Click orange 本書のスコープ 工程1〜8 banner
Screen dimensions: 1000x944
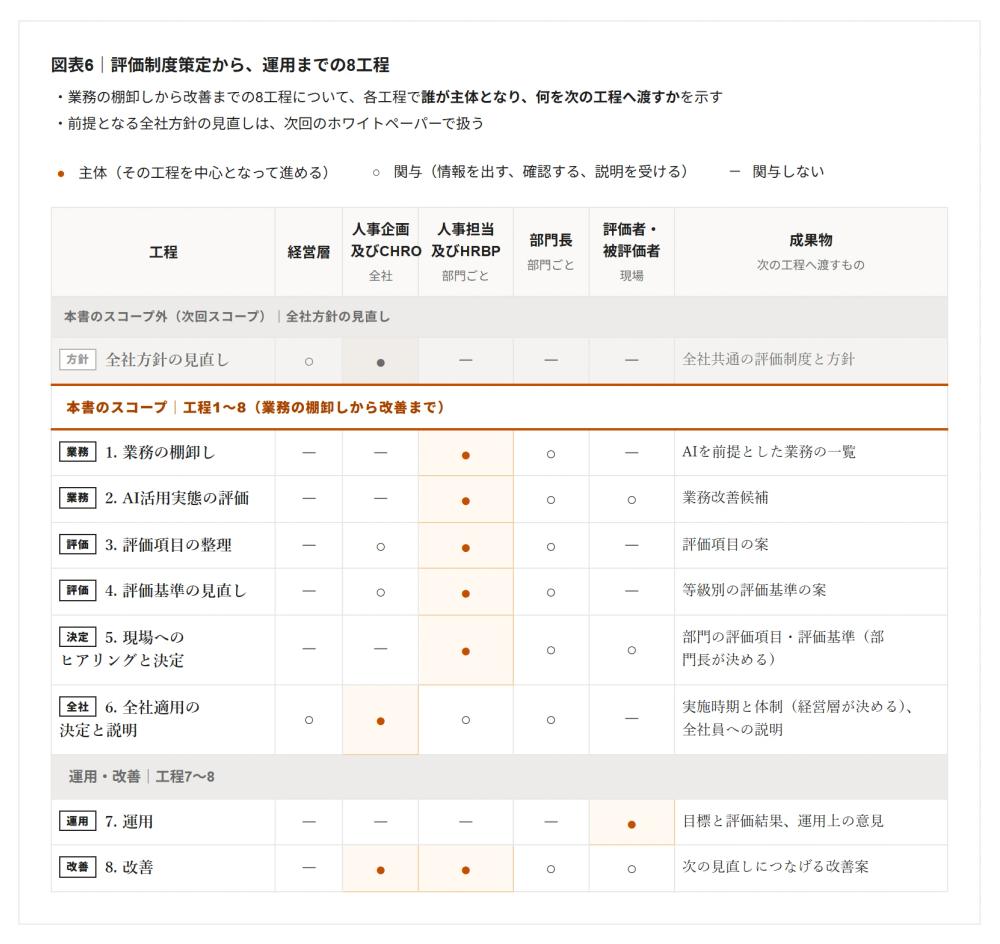tap(499, 407)
